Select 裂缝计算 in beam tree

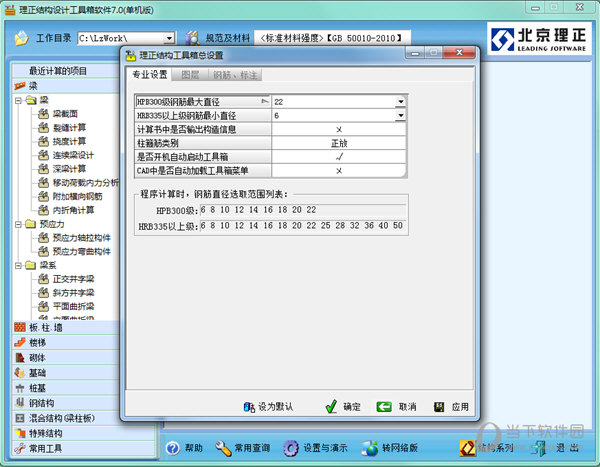click(69, 127)
